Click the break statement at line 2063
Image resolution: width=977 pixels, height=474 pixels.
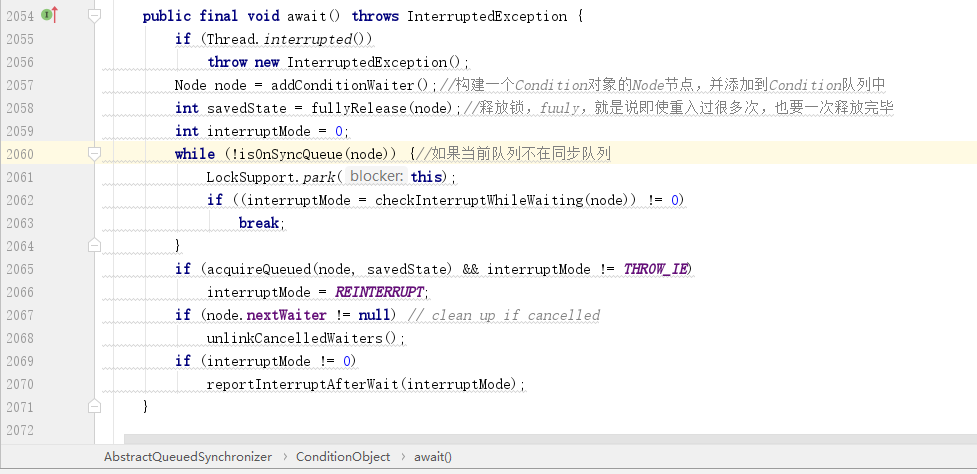(260, 223)
